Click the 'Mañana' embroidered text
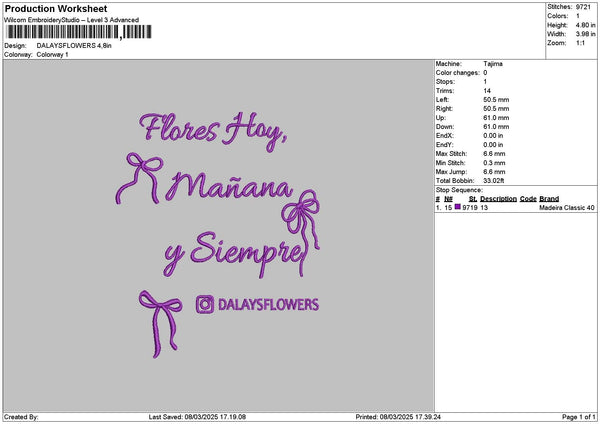 click(x=230, y=186)
